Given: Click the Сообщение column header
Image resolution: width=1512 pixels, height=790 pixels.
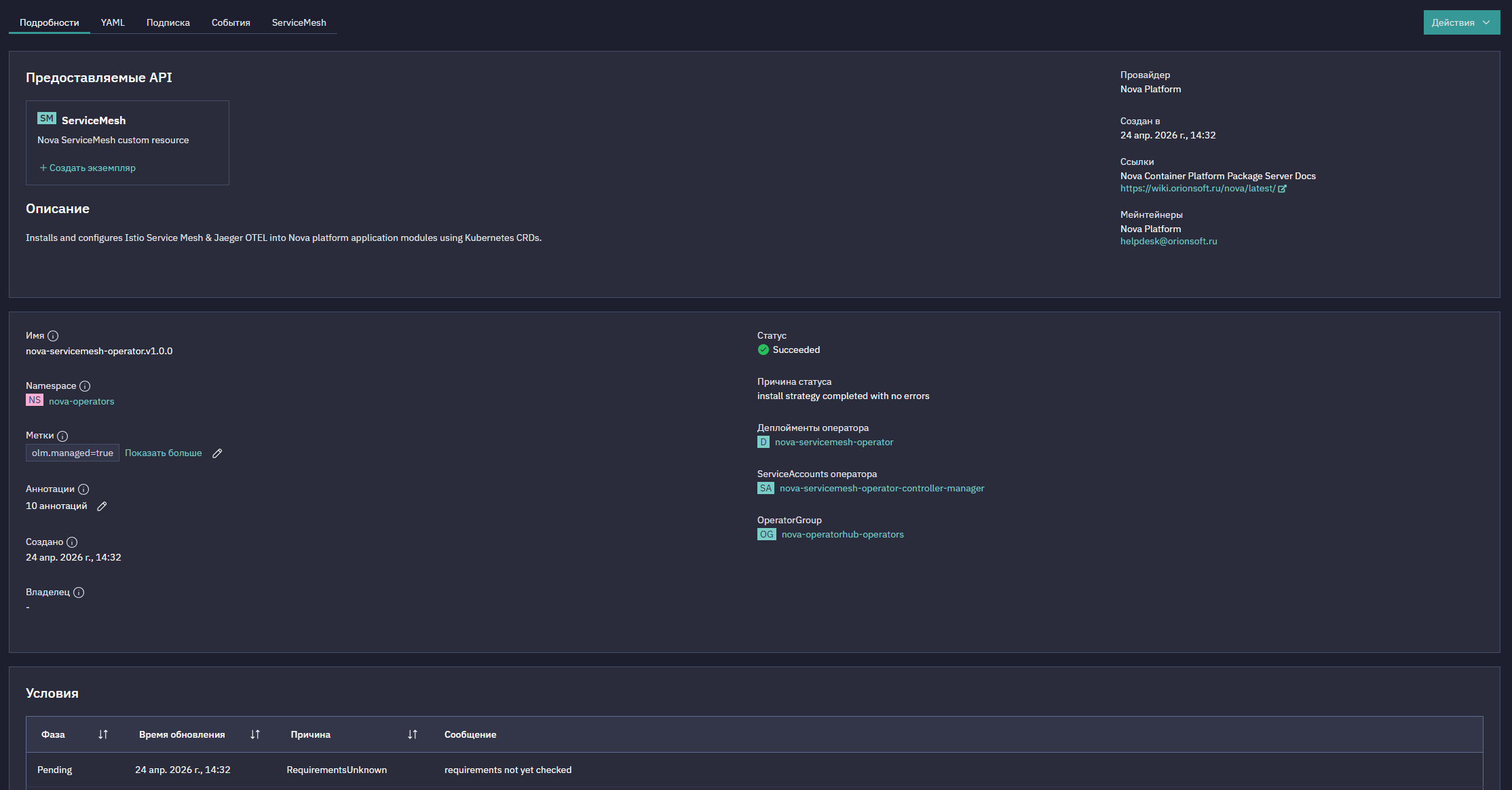Looking at the screenshot, I should (470, 734).
